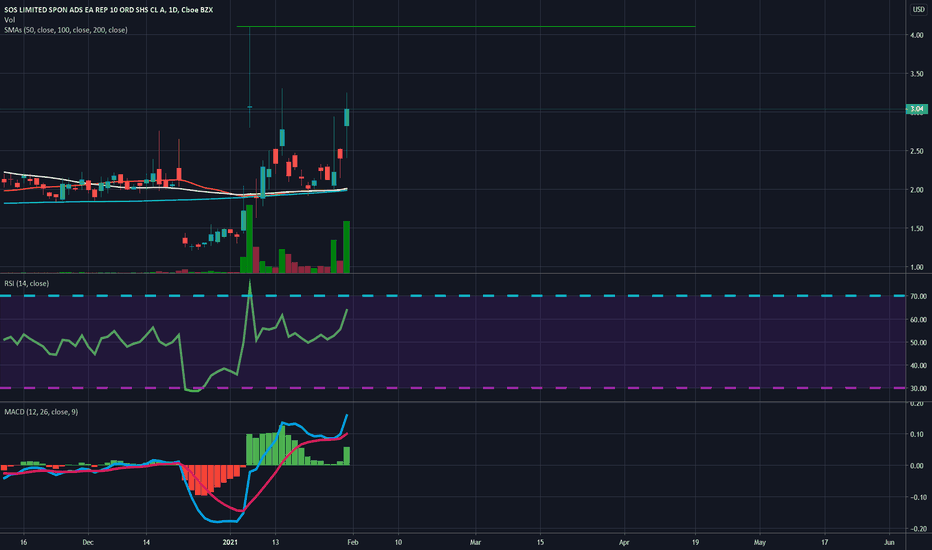This screenshot has width=932, height=550.
Task: Click the RSI 40.00 scale label
Action: [x=918, y=366]
